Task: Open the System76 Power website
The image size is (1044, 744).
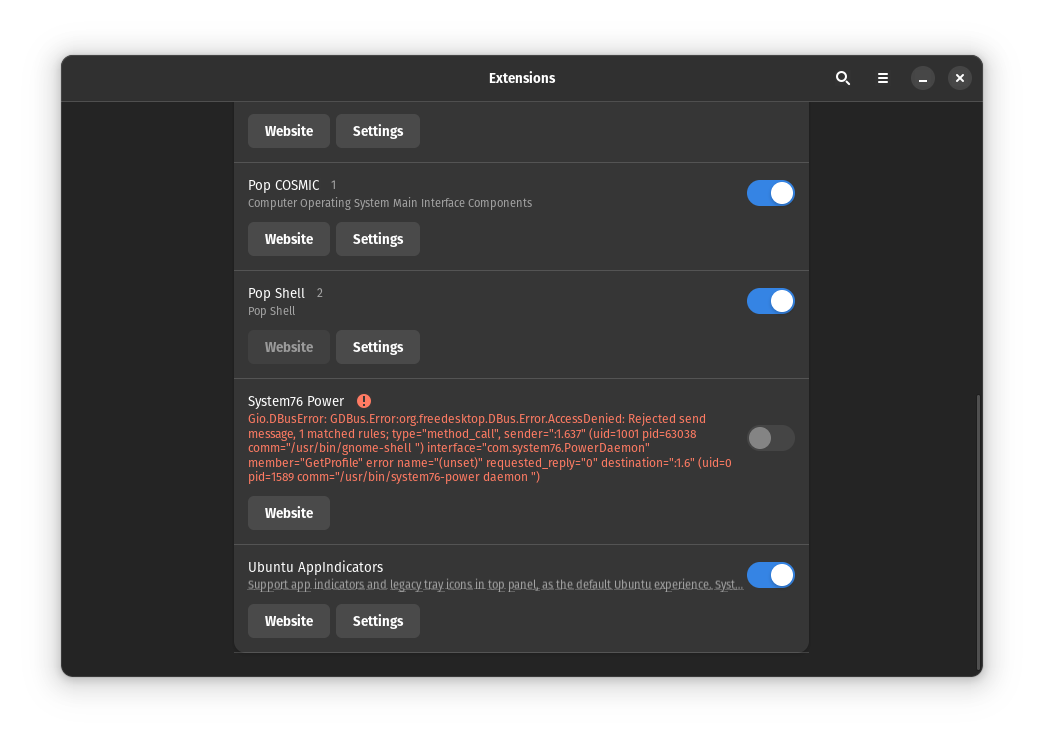Action: point(288,512)
